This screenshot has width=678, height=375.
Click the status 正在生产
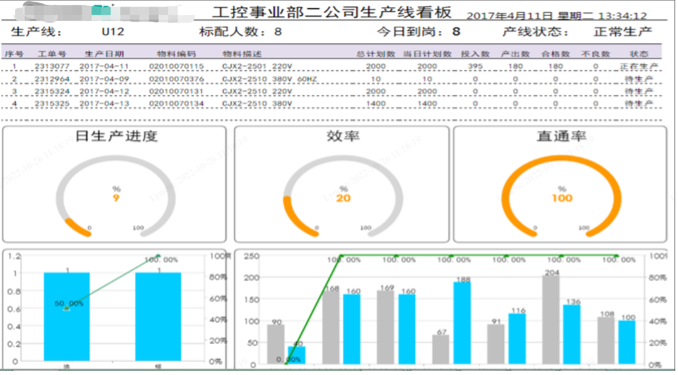(x=639, y=66)
